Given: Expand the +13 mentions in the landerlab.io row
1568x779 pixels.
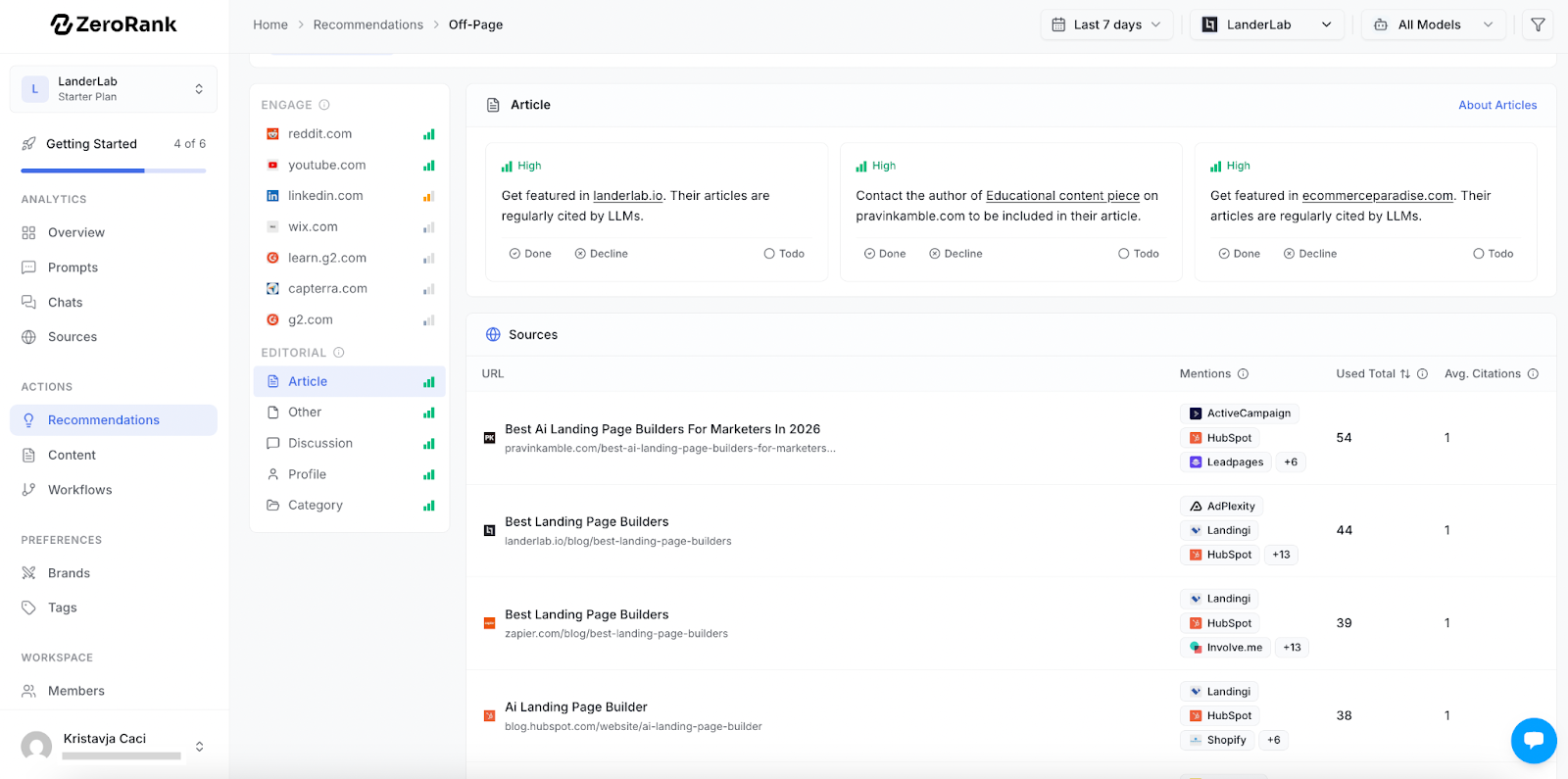Looking at the screenshot, I should click(x=1281, y=555).
